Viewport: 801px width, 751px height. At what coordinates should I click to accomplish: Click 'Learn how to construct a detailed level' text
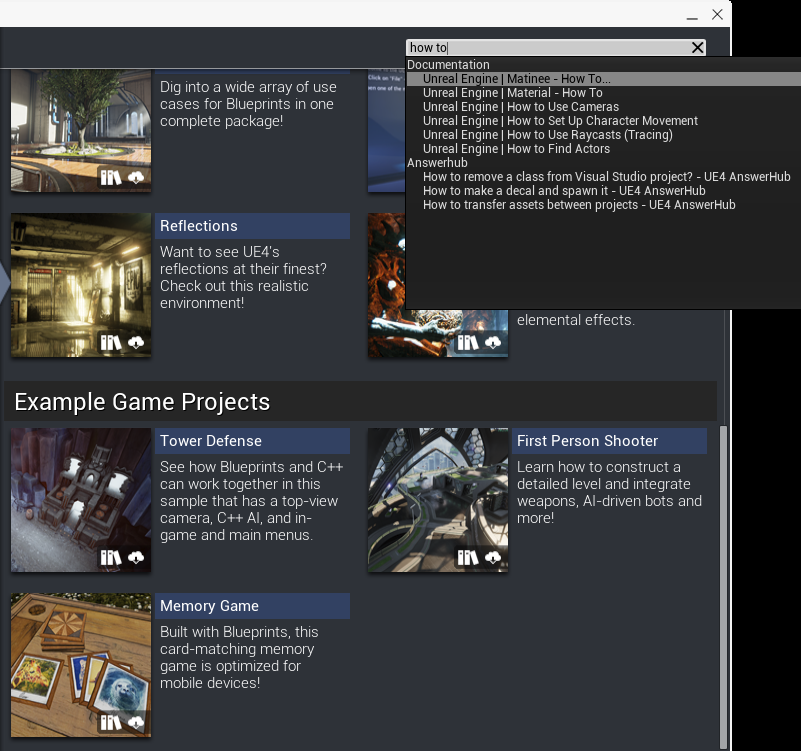coord(609,492)
